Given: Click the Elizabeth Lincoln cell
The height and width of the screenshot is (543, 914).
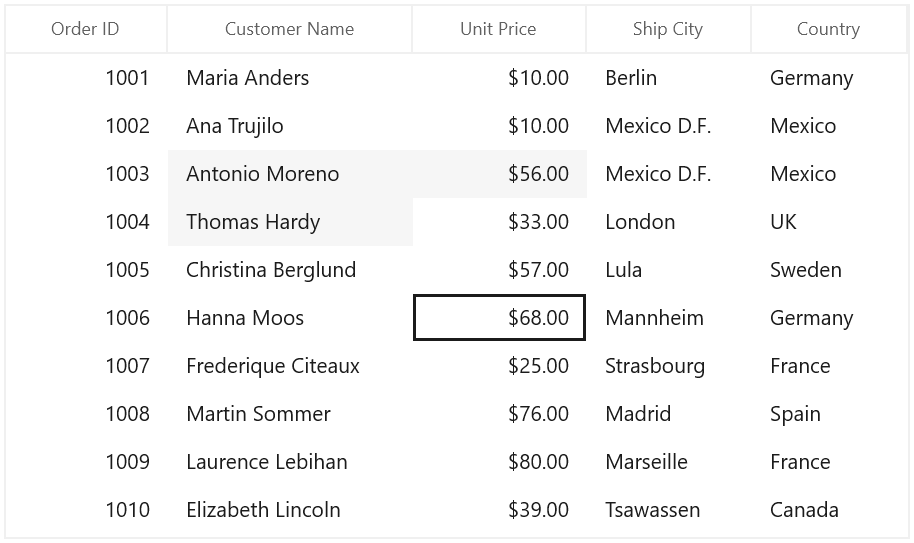Looking at the screenshot, I should pyautogui.click(x=290, y=510).
